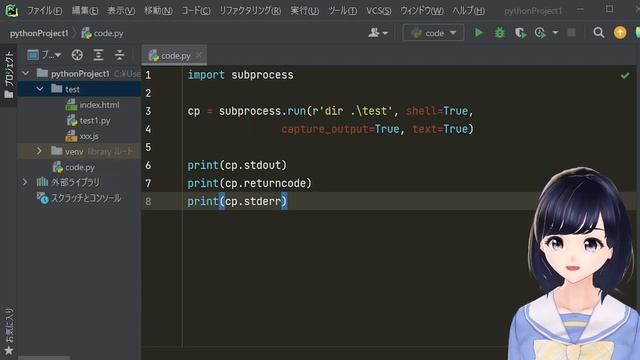This screenshot has width=640, height=360.
Task: Start debugging with the bug icon
Action: (x=500, y=33)
